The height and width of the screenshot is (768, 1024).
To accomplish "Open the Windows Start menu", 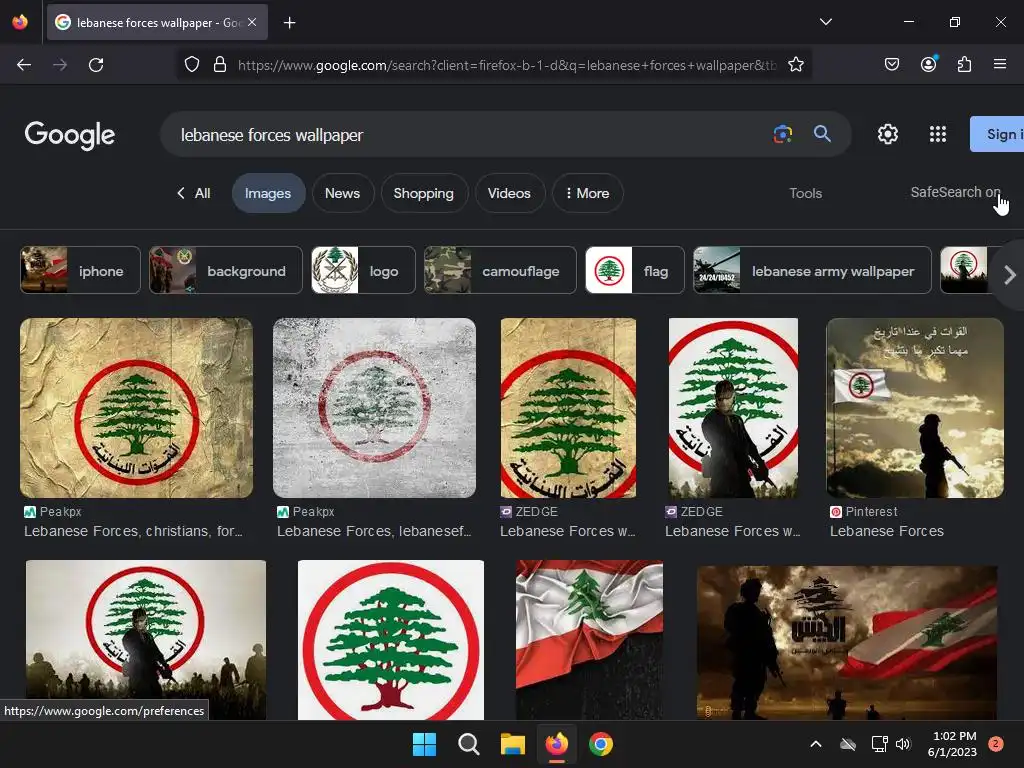I will pyautogui.click(x=424, y=744).
